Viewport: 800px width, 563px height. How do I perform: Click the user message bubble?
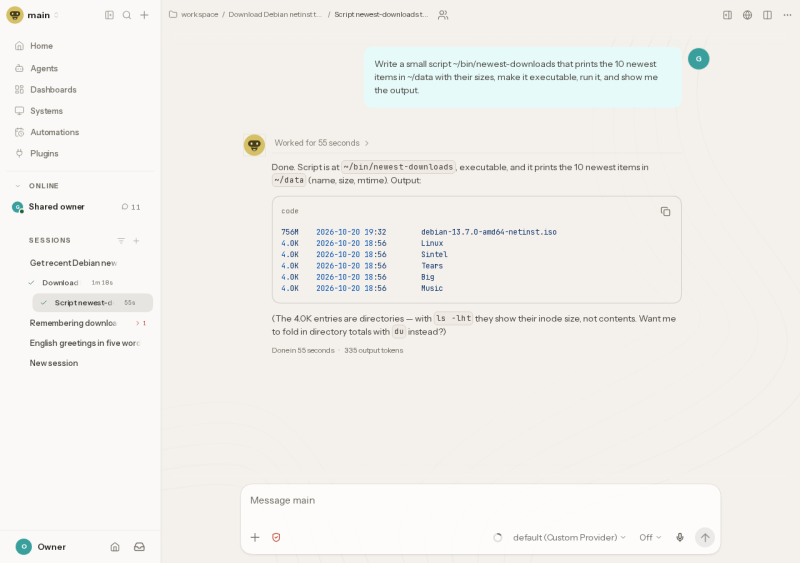(x=522, y=77)
